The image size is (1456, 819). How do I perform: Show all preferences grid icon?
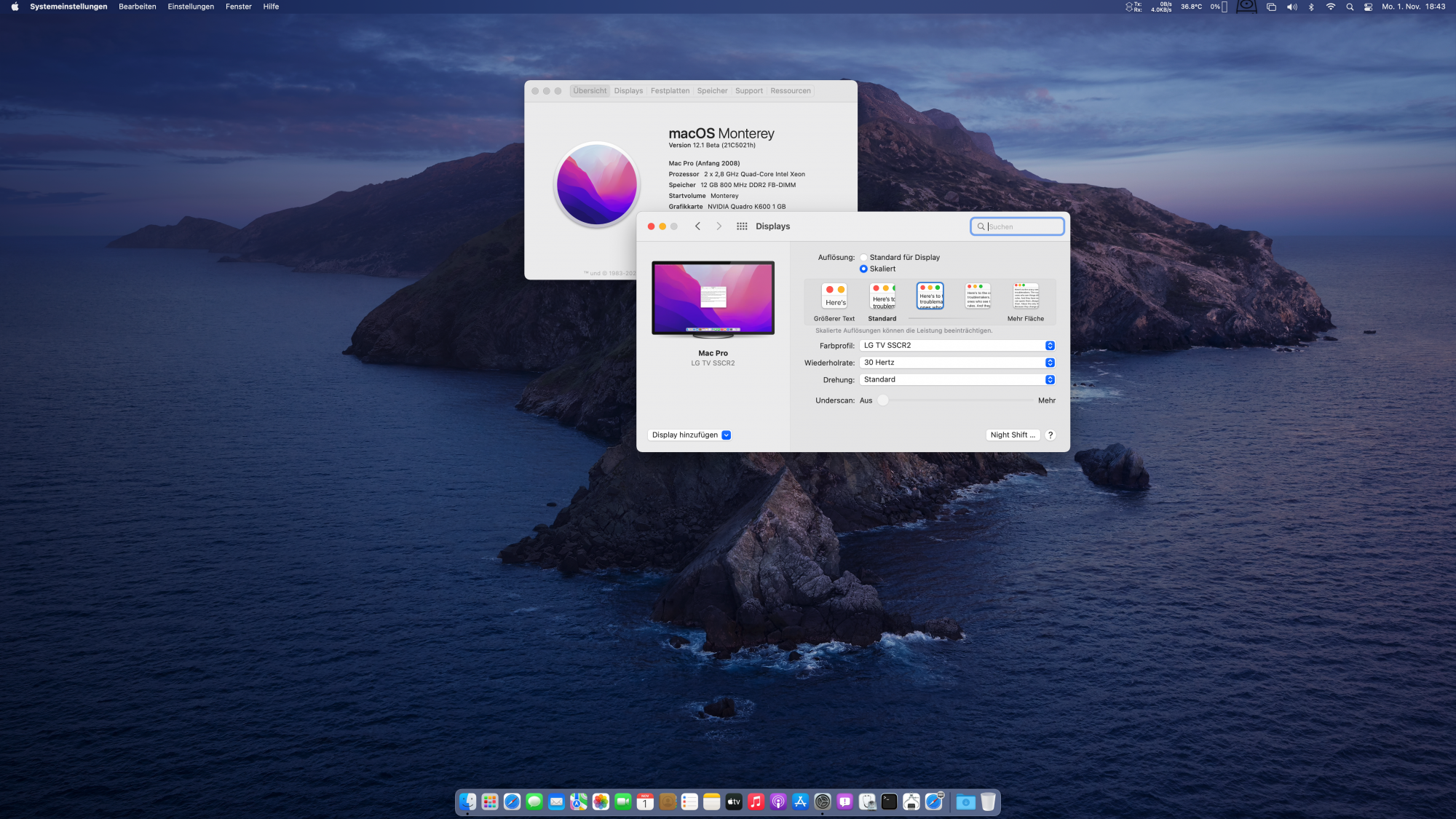coord(742,226)
